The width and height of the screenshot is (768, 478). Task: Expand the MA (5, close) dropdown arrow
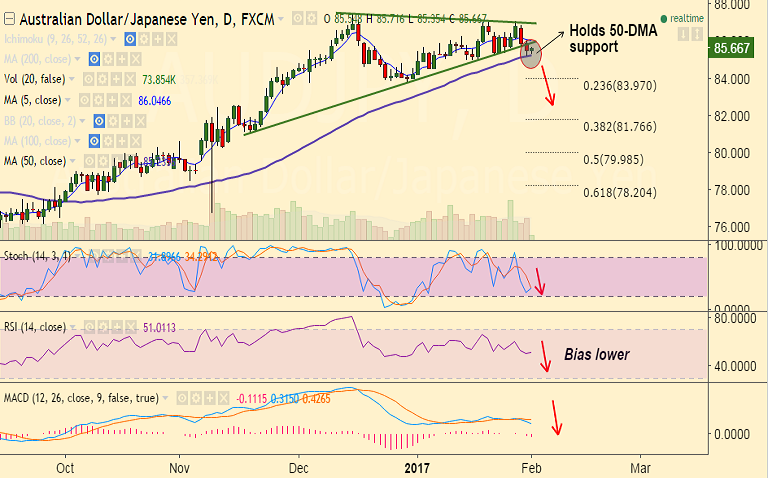[68, 100]
